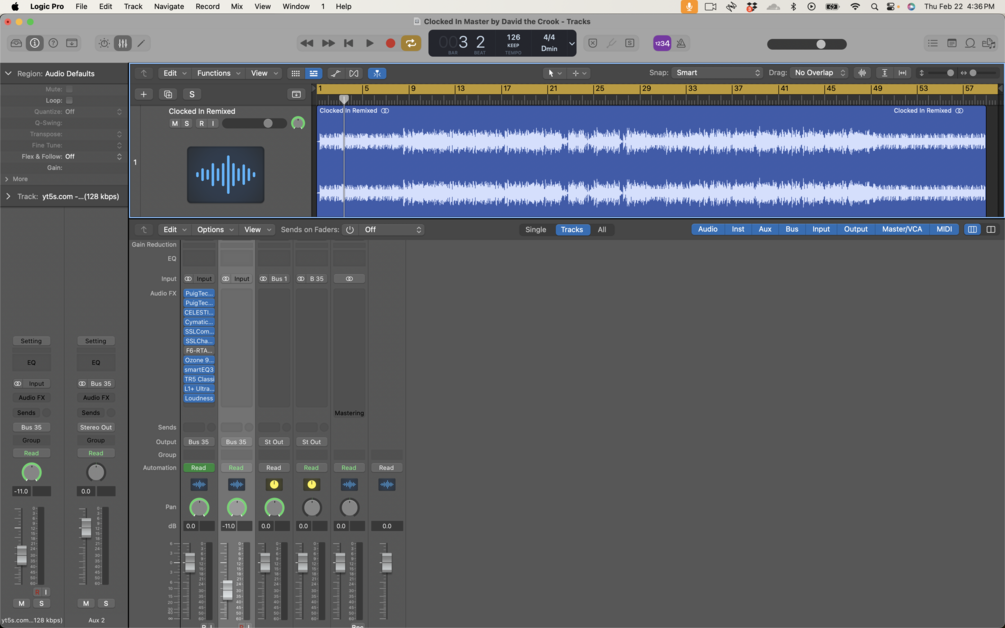
Task: Toggle the Flex show/hide button
Action: (354, 73)
